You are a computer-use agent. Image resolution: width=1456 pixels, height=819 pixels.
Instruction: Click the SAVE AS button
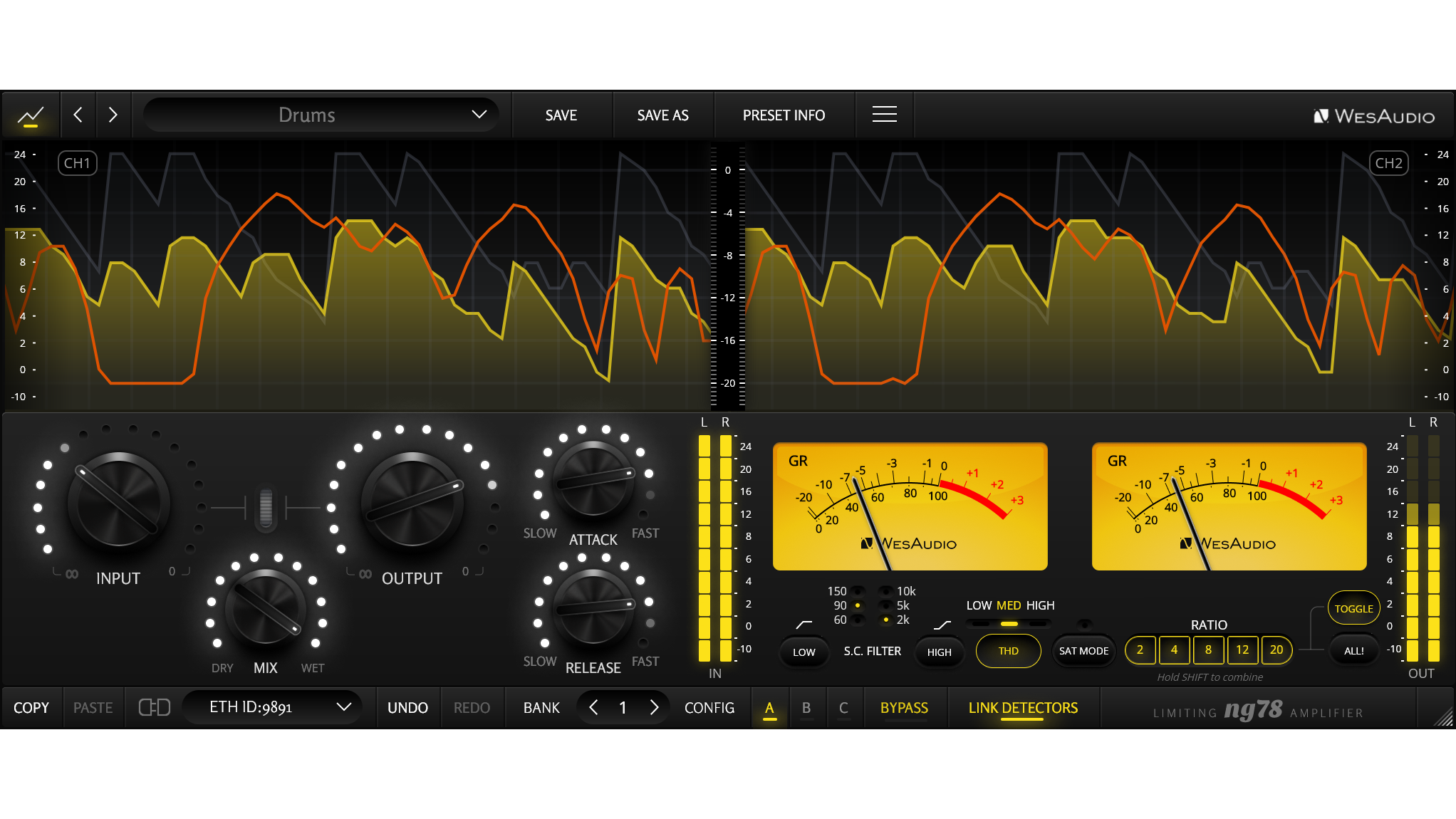pos(662,115)
